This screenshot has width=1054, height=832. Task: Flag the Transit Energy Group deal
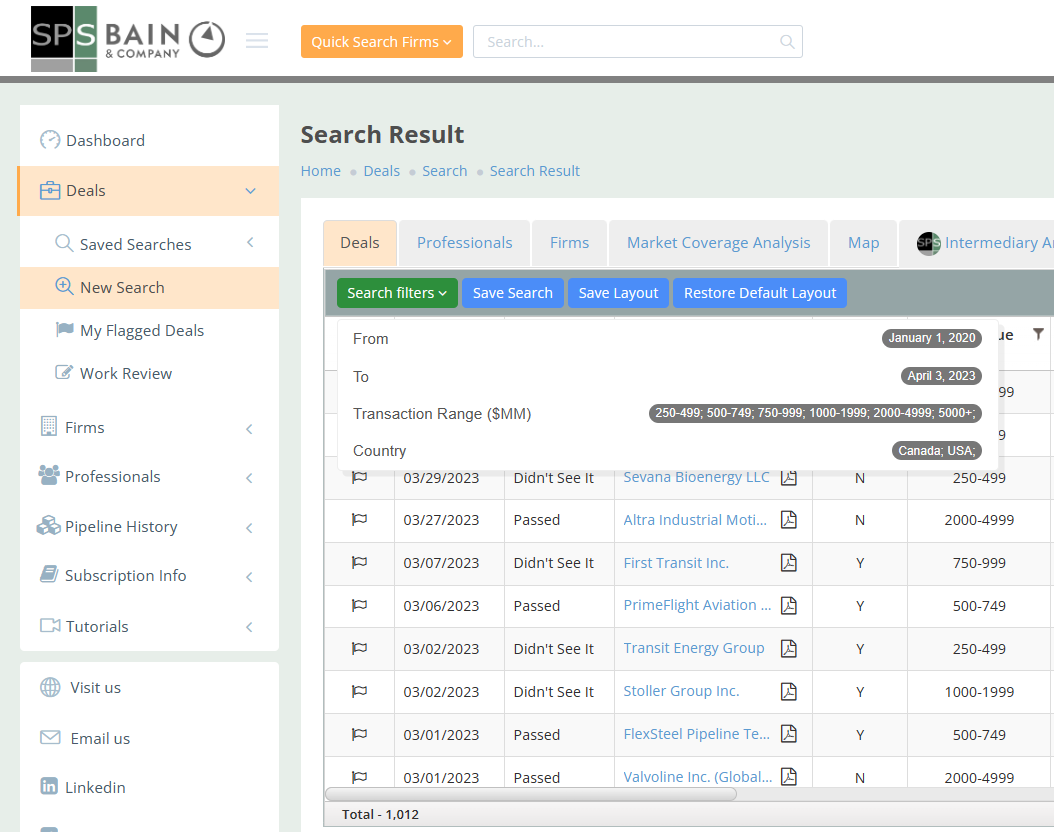360,649
